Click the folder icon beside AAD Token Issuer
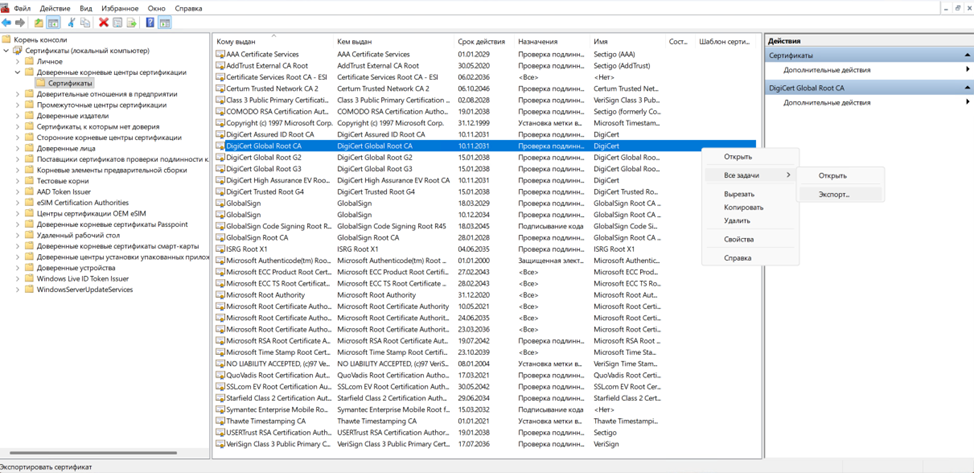The image size is (974, 473). pos(29,191)
